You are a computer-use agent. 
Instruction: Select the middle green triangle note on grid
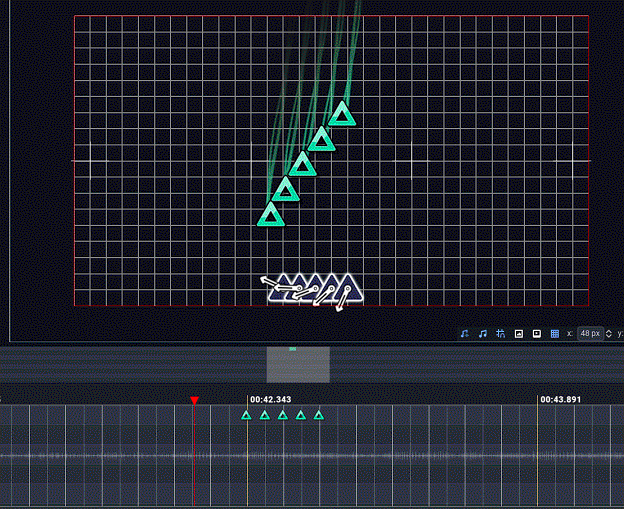tap(302, 164)
